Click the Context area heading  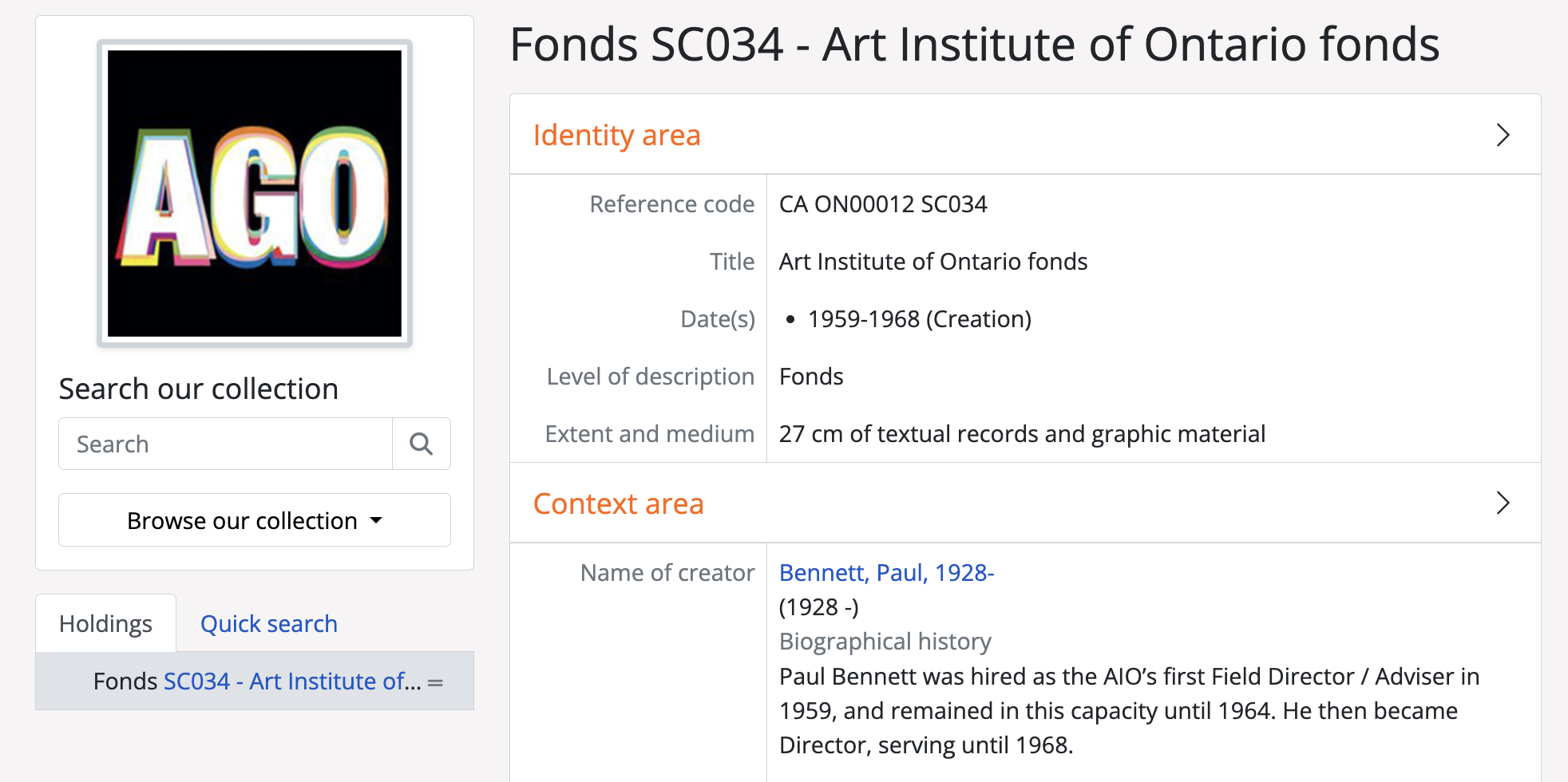[x=618, y=504]
